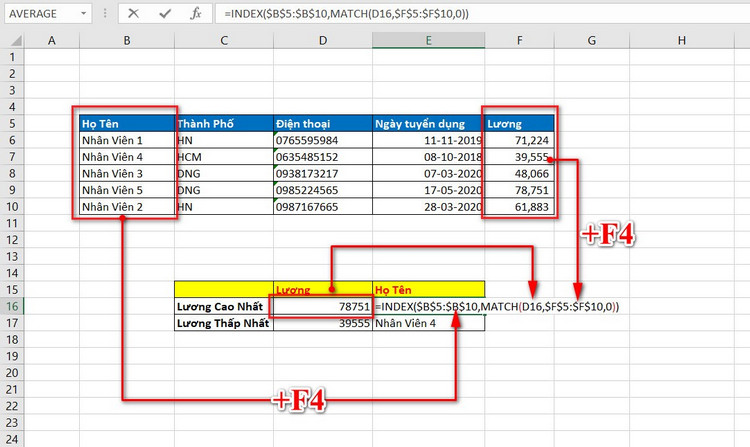Select the 'HCM' city cell
The width and height of the screenshot is (750, 447).
[224, 157]
